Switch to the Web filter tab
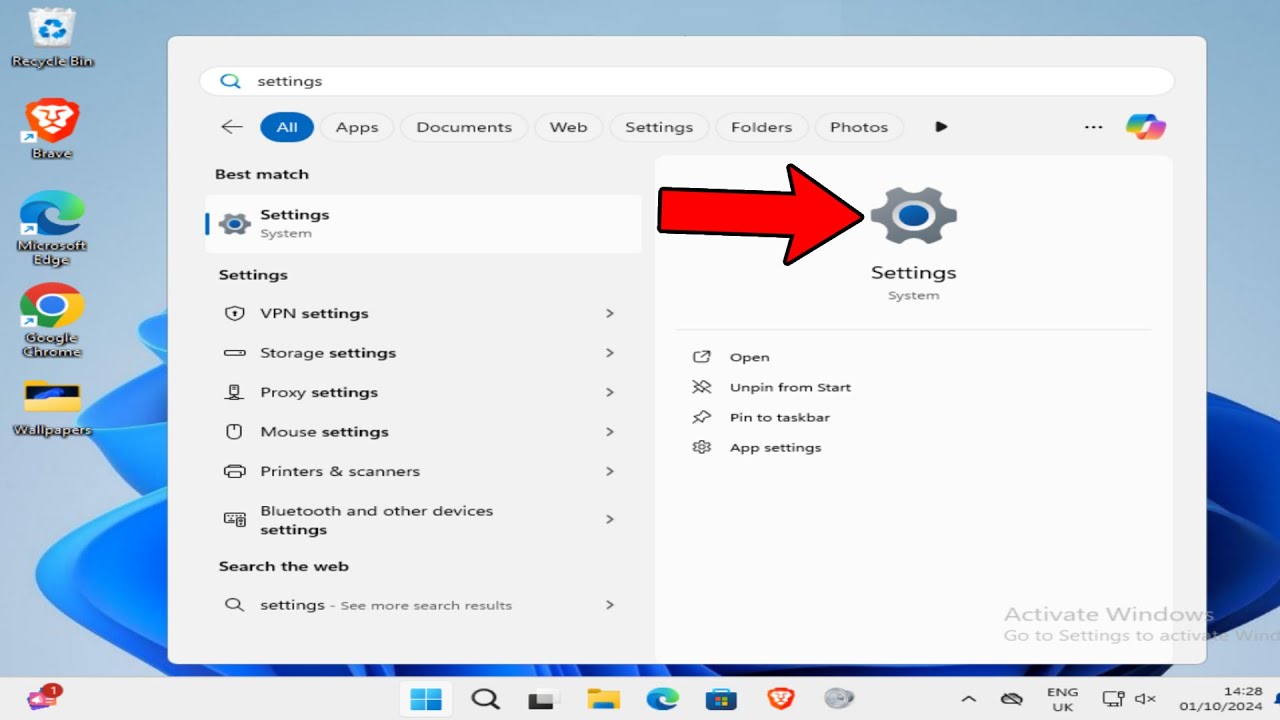 [x=568, y=127]
